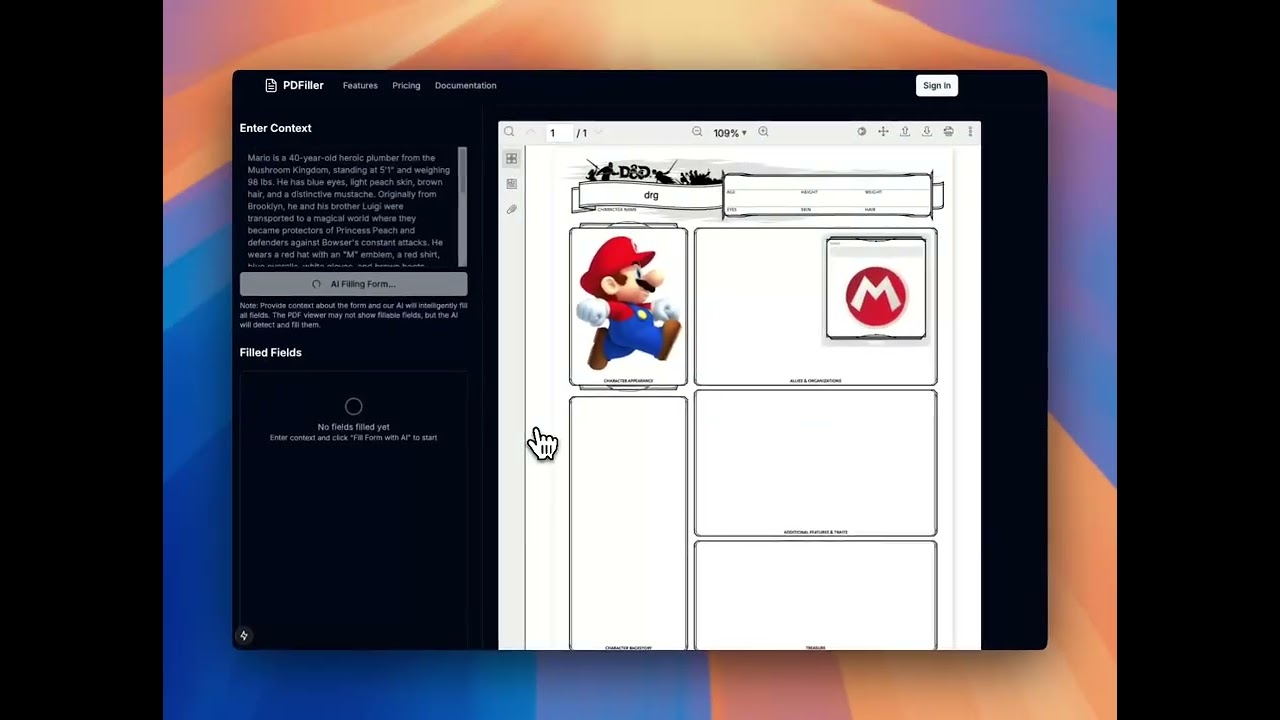The height and width of the screenshot is (720, 1280).
Task: Go to previous page arrow in viewer
Action: click(x=530, y=132)
